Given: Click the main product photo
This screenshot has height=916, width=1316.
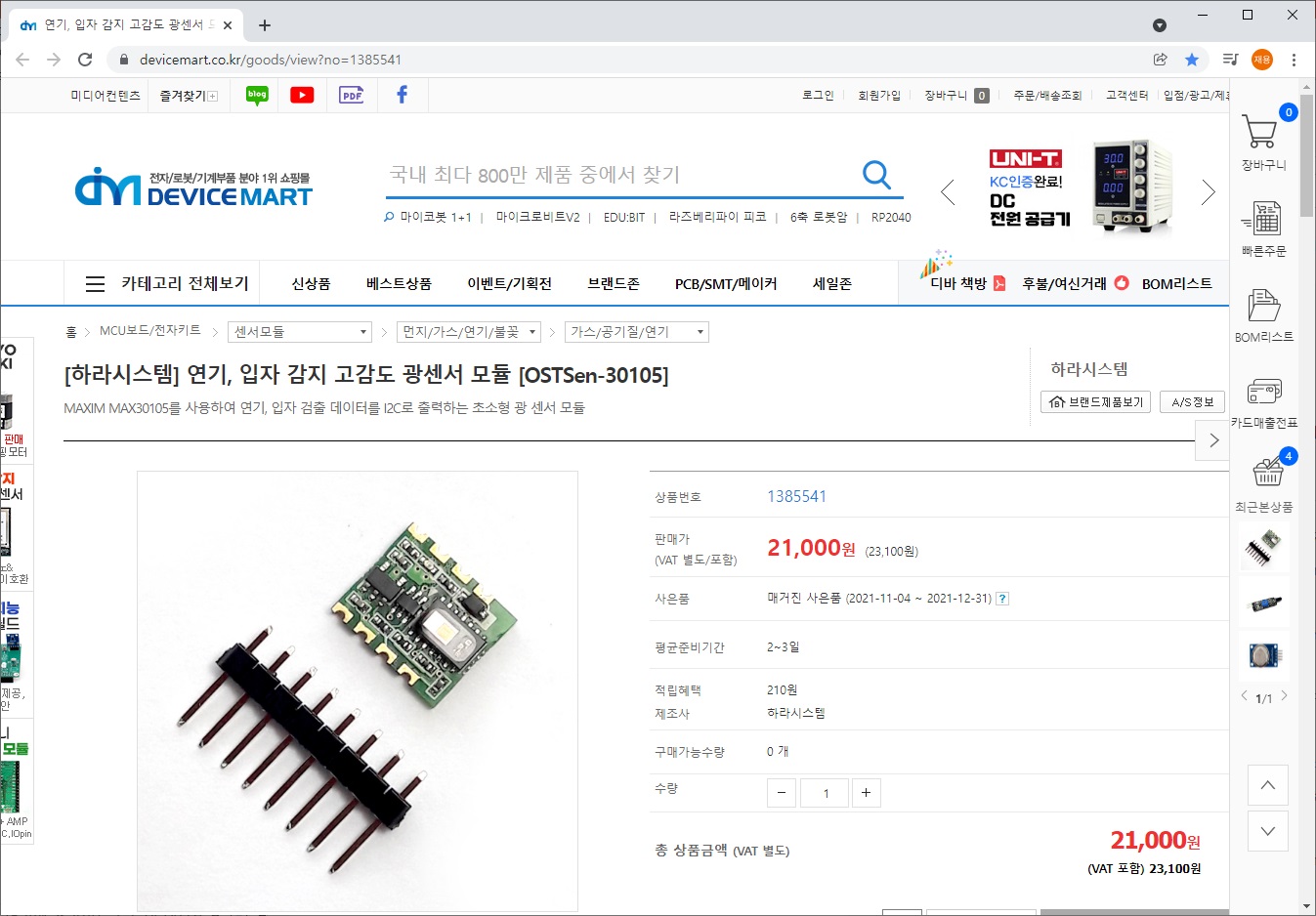Looking at the screenshot, I should pyautogui.click(x=358, y=691).
